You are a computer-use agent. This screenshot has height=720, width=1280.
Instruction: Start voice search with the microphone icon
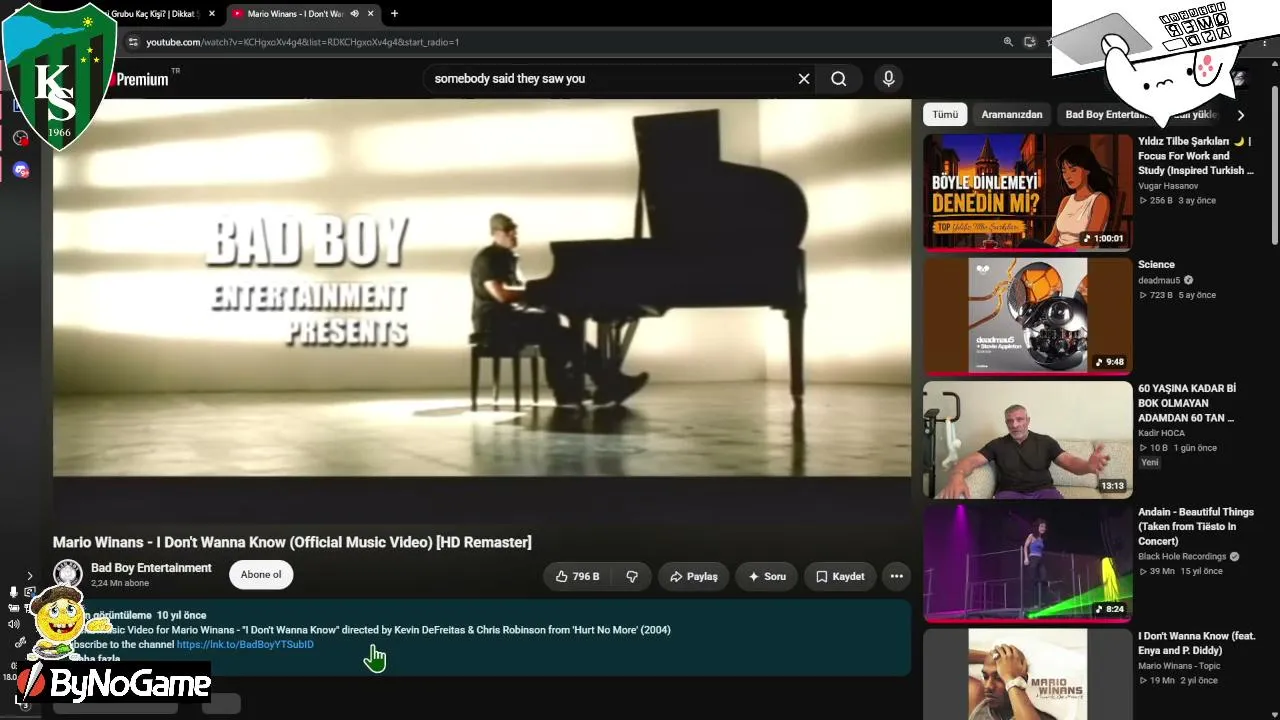888,79
